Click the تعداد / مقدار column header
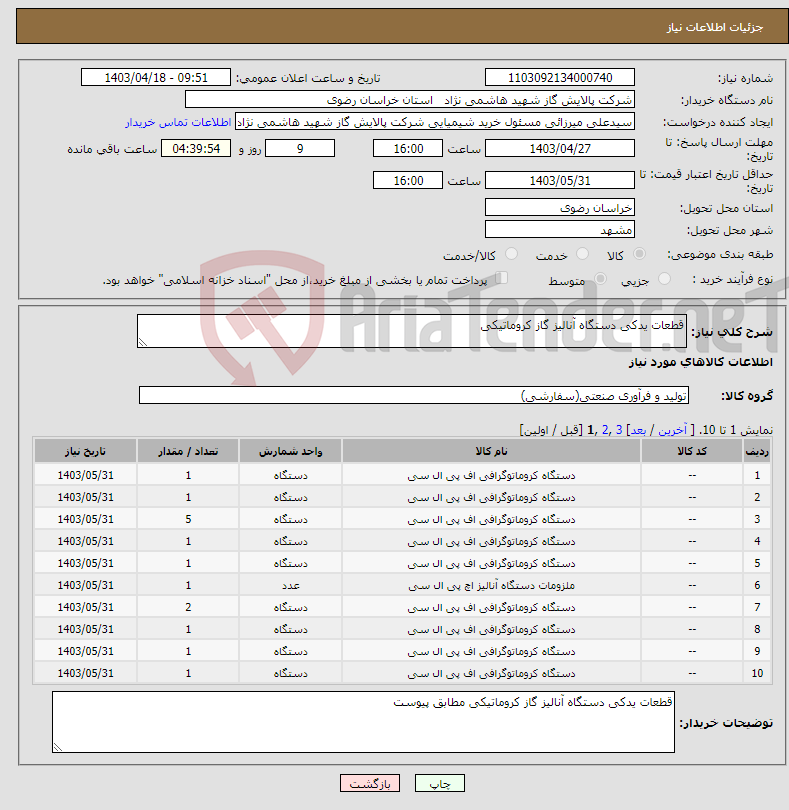This screenshot has height=810, width=789. [x=188, y=451]
